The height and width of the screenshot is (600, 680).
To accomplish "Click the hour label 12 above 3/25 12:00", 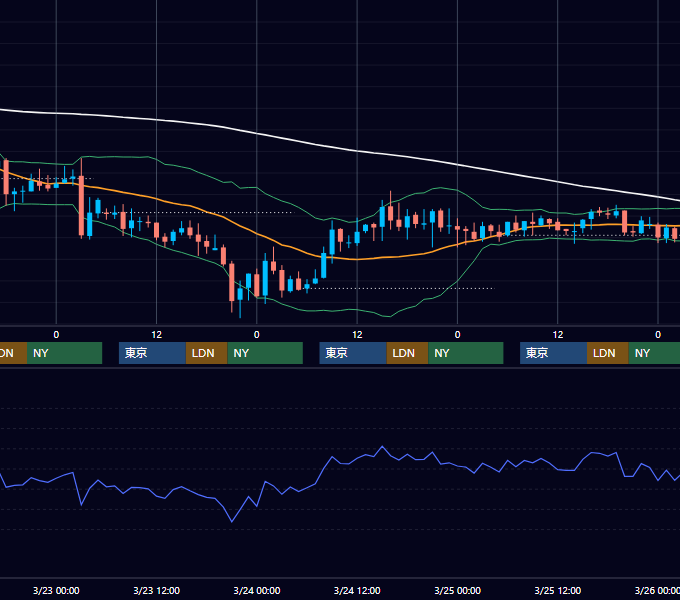I will pyautogui.click(x=558, y=335).
